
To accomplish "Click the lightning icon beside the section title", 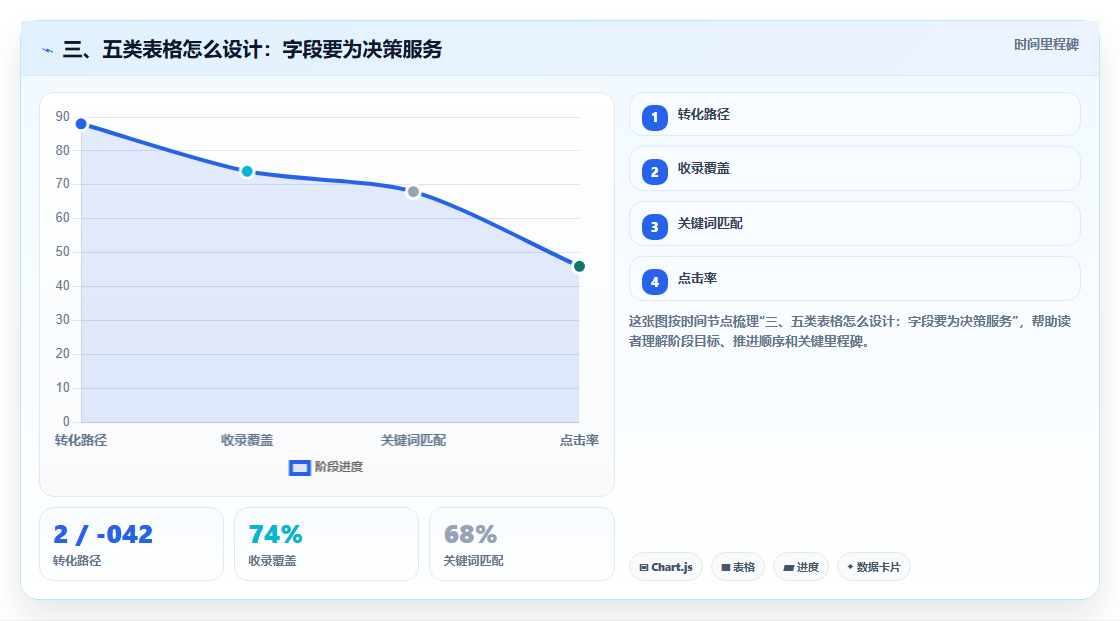I will pyautogui.click(x=48, y=50).
